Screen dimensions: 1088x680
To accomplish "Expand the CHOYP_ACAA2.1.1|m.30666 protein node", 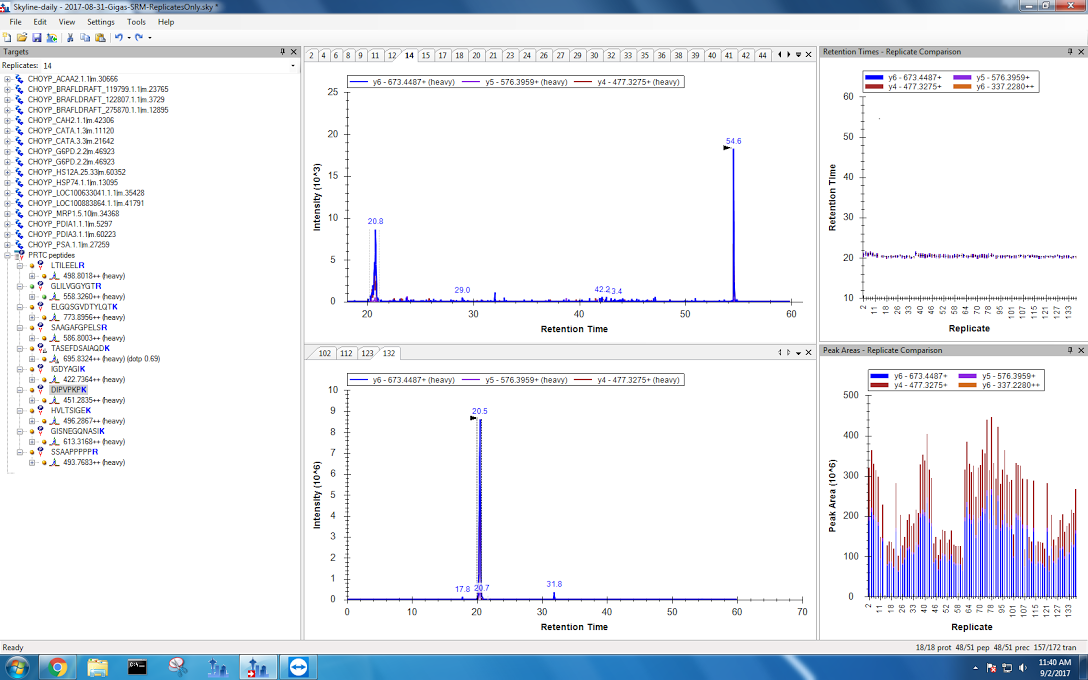I will pyautogui.click(x=8, y=79).
